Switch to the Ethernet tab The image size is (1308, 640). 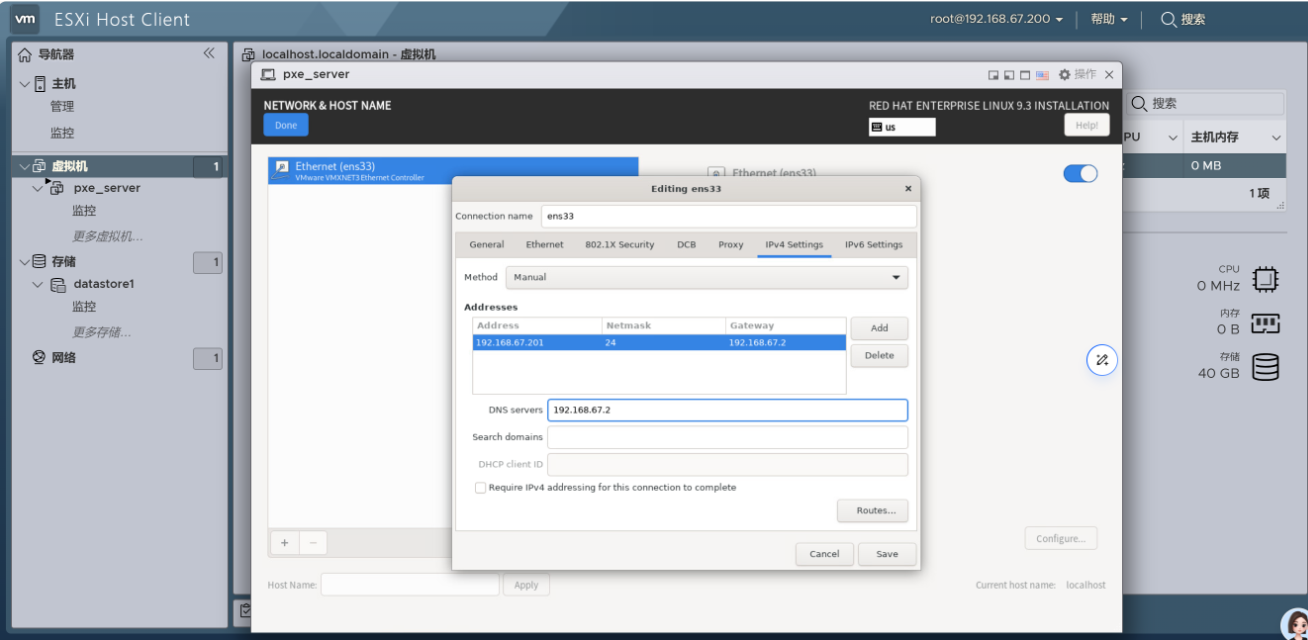pos(545,245)
